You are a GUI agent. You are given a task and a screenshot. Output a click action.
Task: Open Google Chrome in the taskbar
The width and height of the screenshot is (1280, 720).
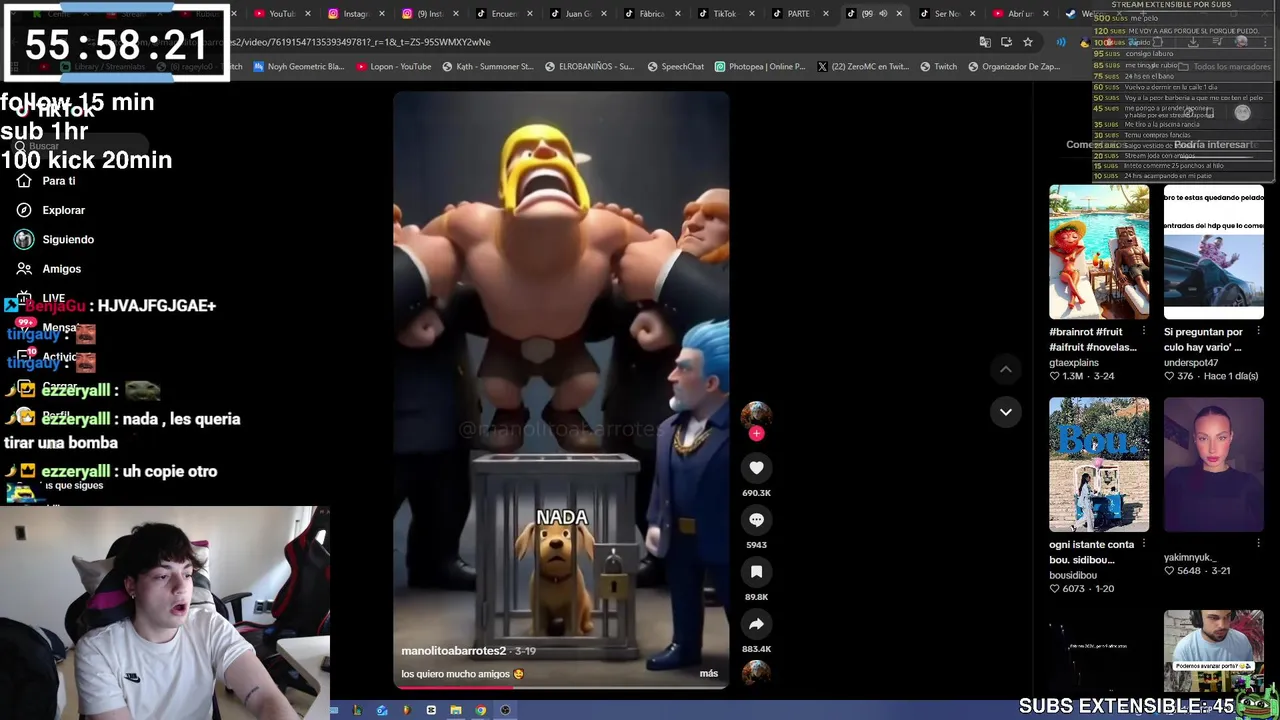(x=480, y=711)
